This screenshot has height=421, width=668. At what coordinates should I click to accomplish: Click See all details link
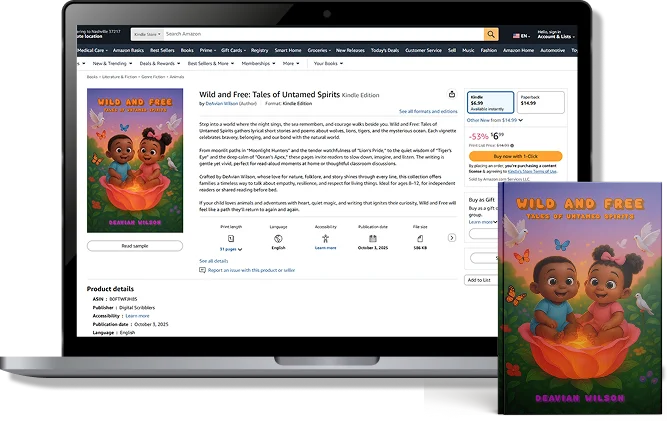(x=214, y=261)
